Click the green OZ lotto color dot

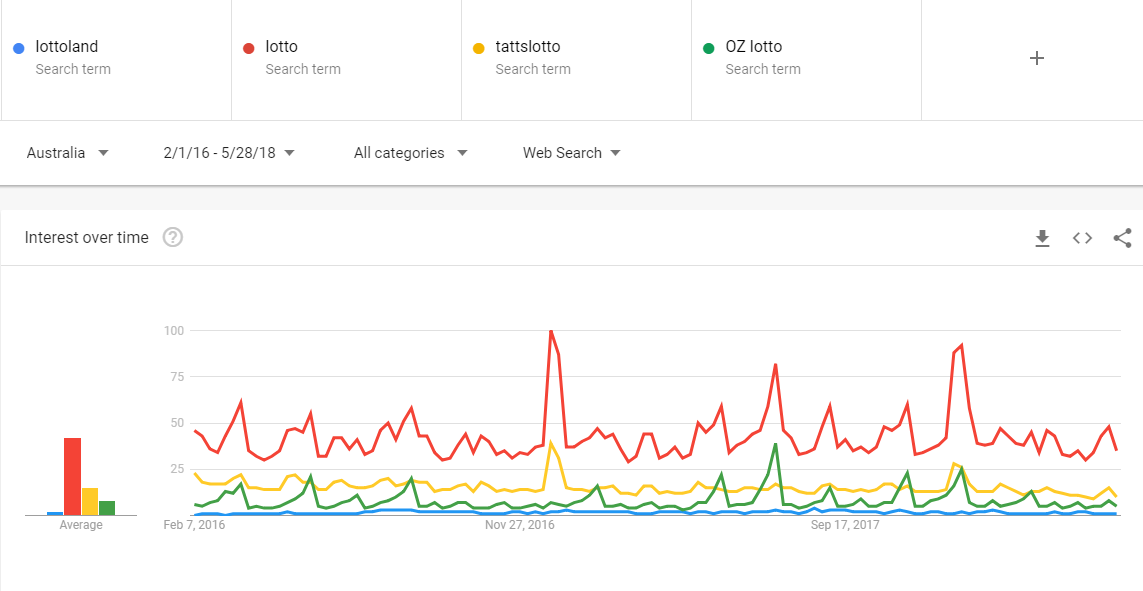click(709, 48)
